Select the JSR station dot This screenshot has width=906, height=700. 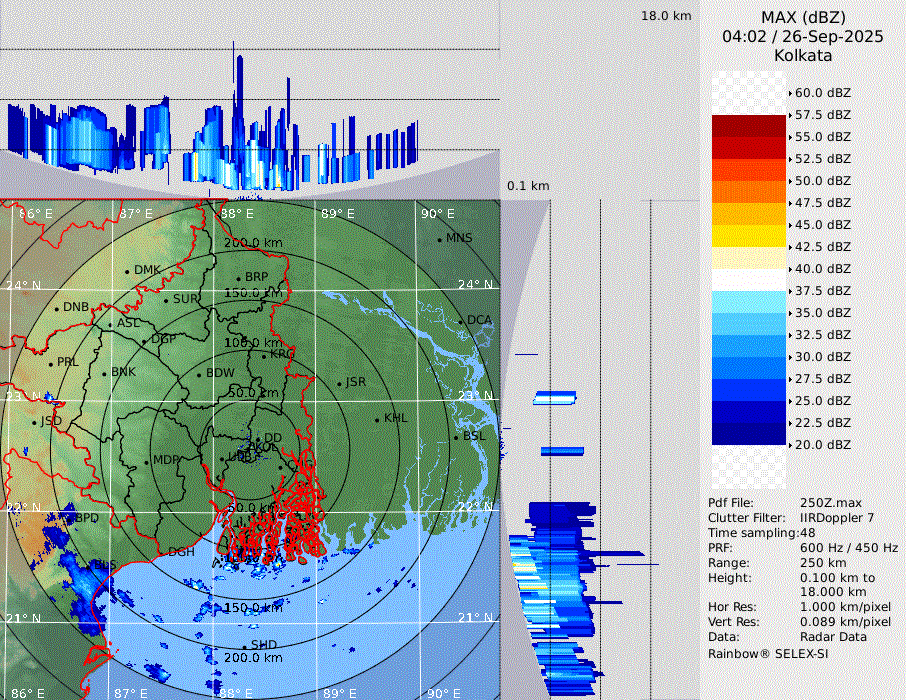point(338,383)
